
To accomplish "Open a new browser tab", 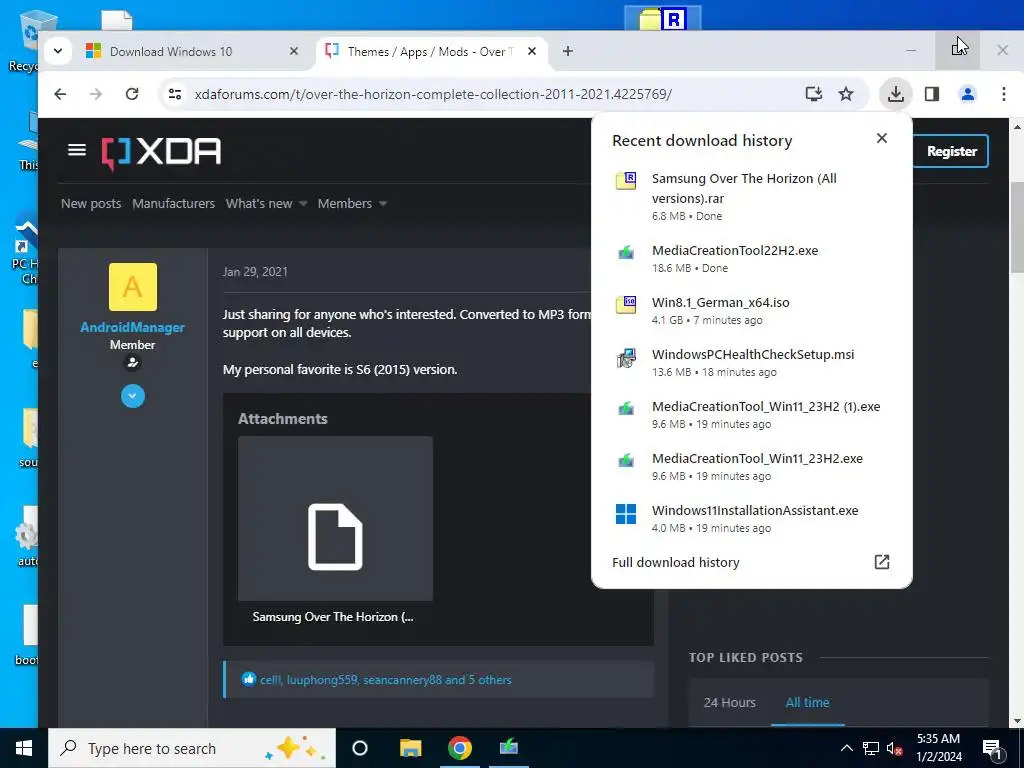I will click(x=568, y=51).
